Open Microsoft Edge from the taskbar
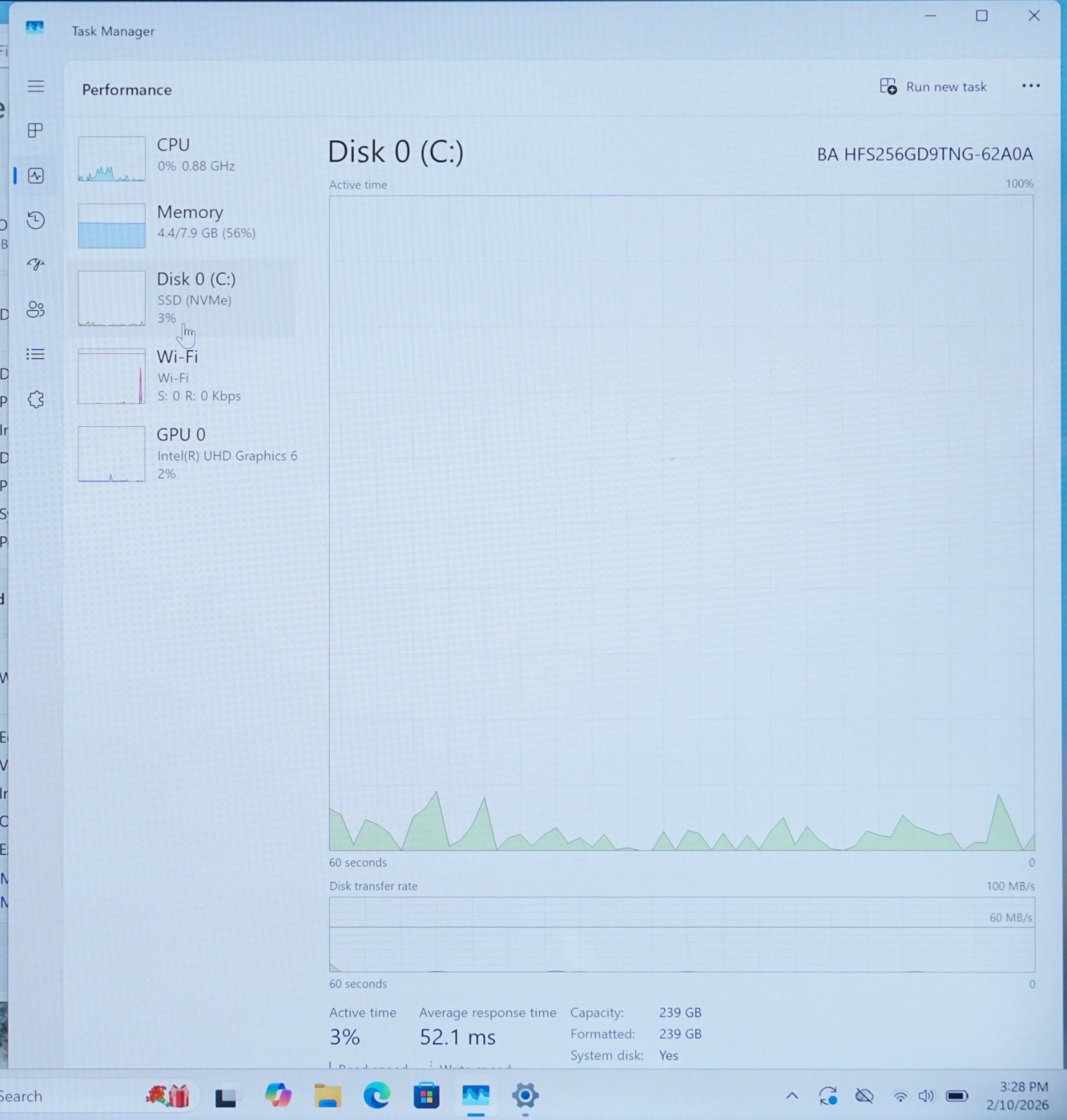 coord(377,1095)
